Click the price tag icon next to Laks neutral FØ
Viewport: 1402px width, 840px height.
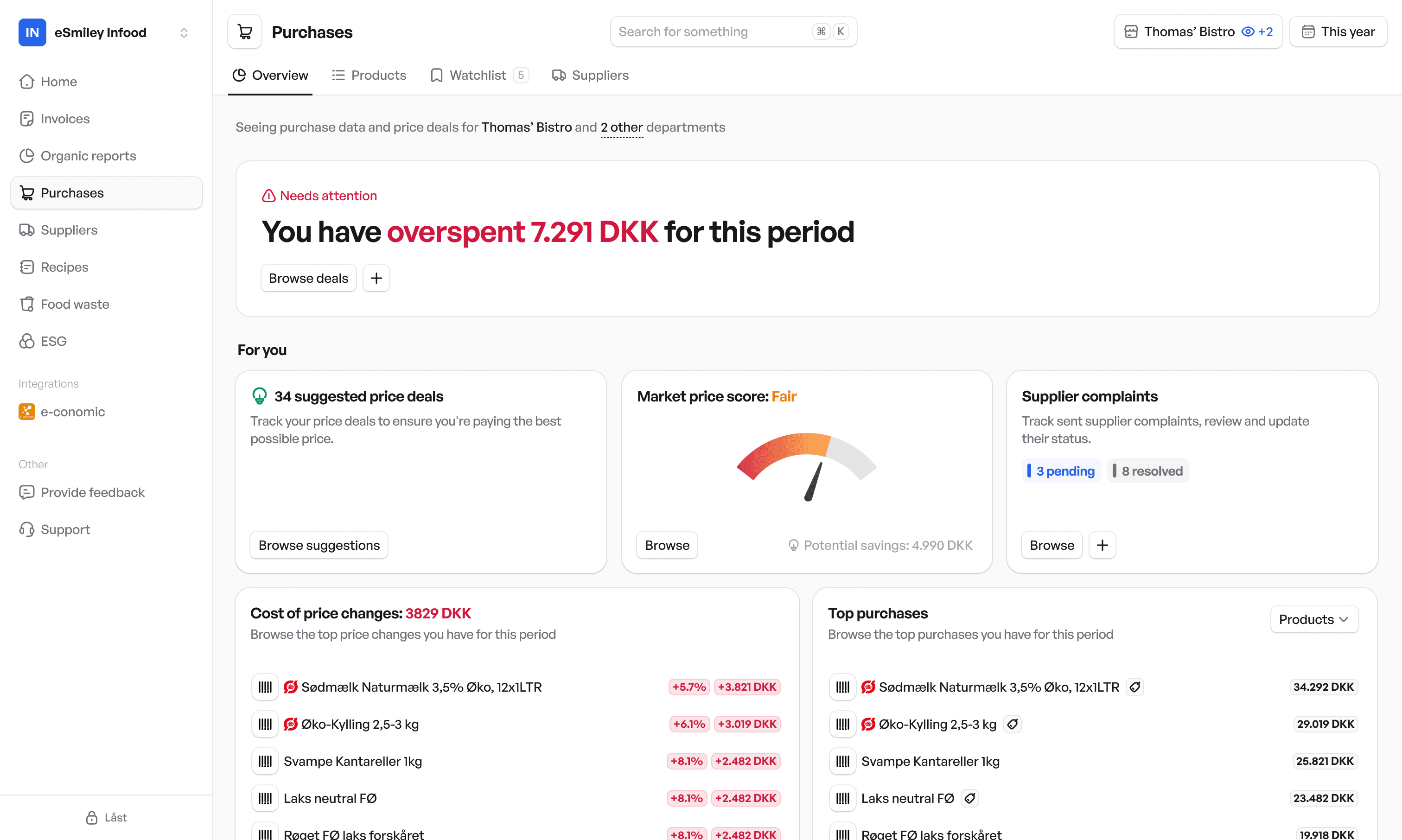(970, 798)
